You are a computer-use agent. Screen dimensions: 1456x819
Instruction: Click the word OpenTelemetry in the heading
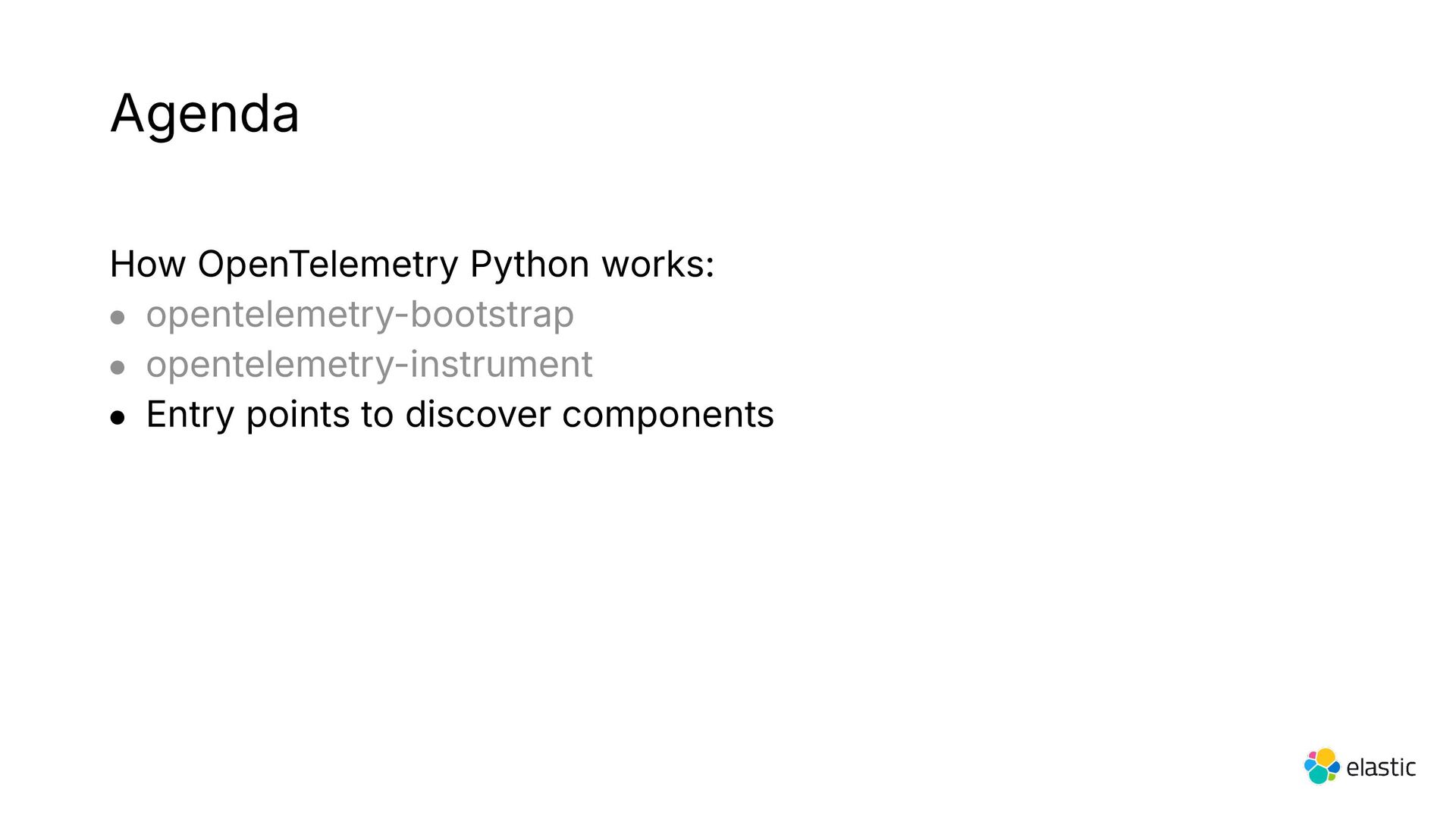[328, 265]
